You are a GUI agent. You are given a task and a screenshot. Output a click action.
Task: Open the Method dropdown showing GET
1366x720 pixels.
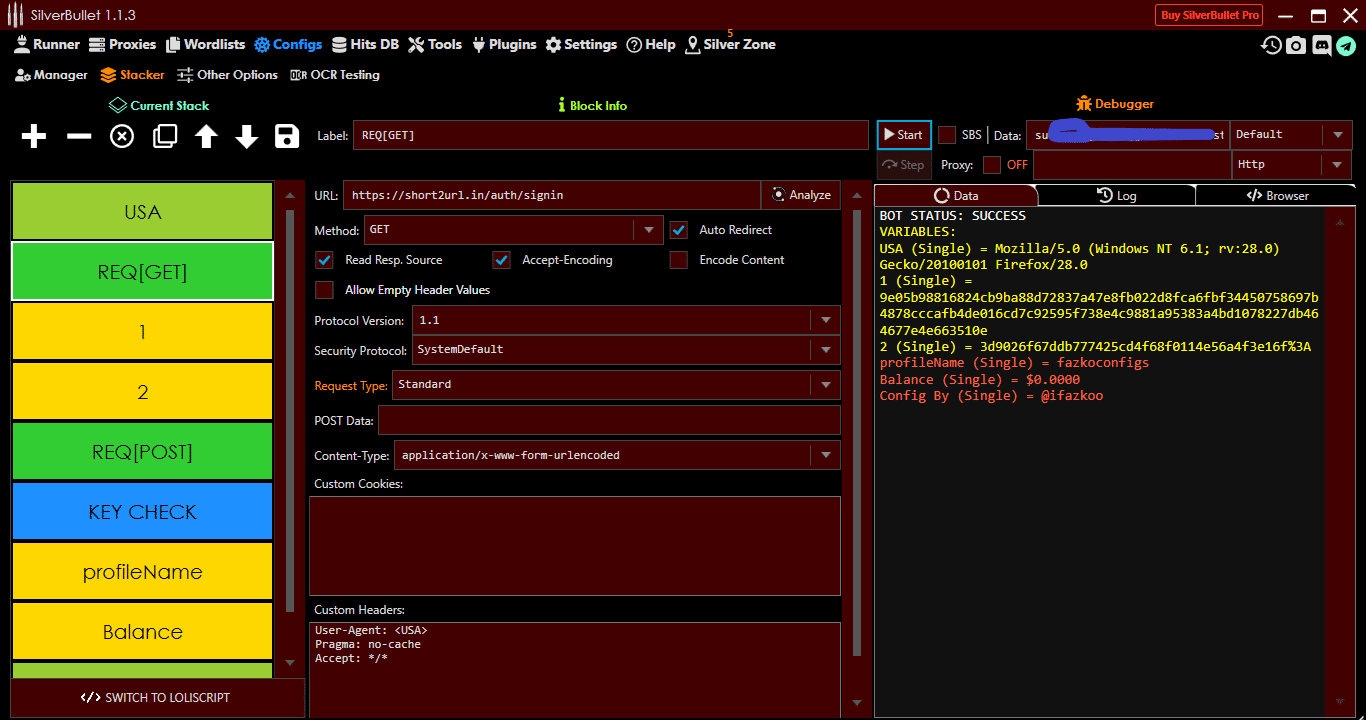[648, 229]
